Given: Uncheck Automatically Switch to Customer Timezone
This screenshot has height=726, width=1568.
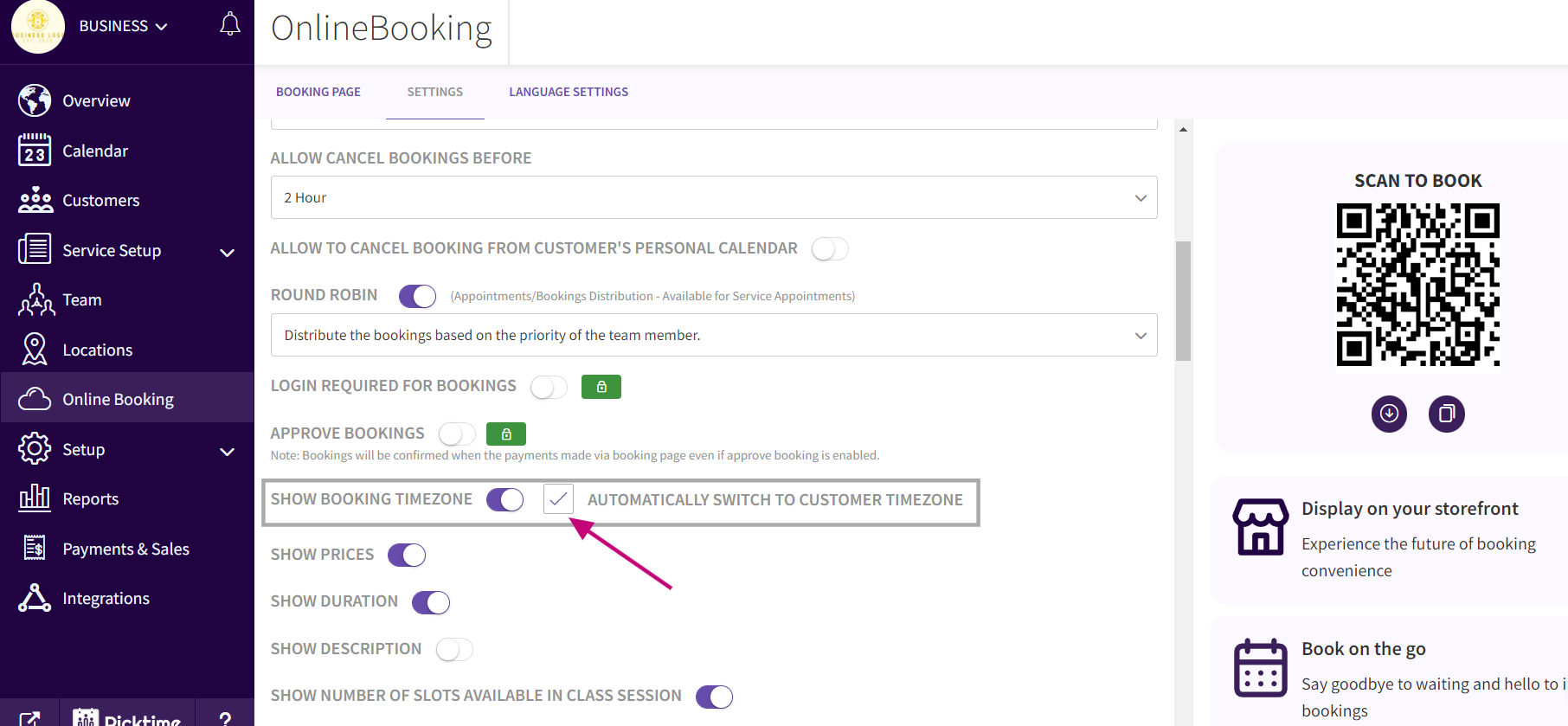Looking at the screenshot, I should click(x=558, y=499).
